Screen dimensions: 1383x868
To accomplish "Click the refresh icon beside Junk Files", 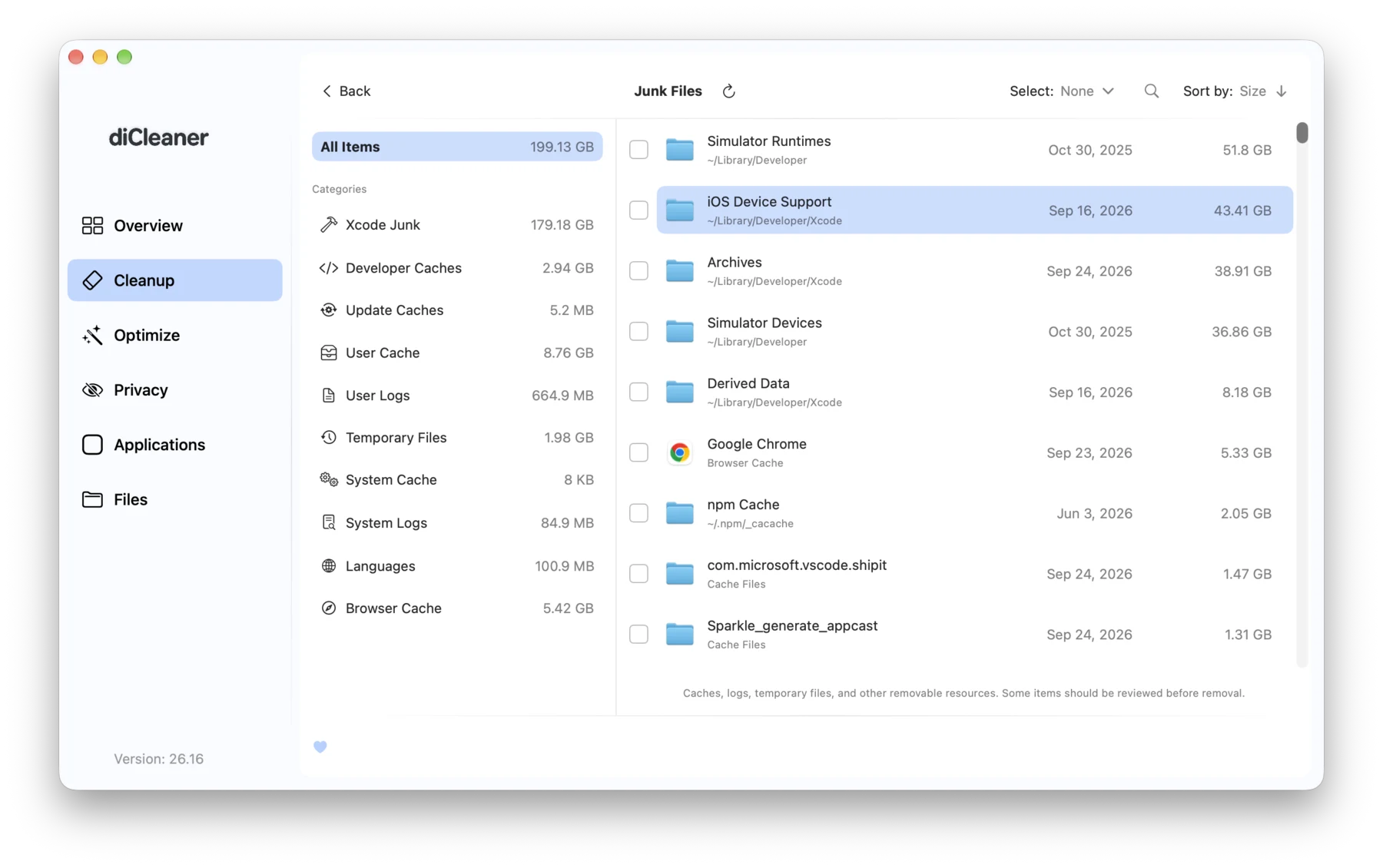I will [728, 91].
